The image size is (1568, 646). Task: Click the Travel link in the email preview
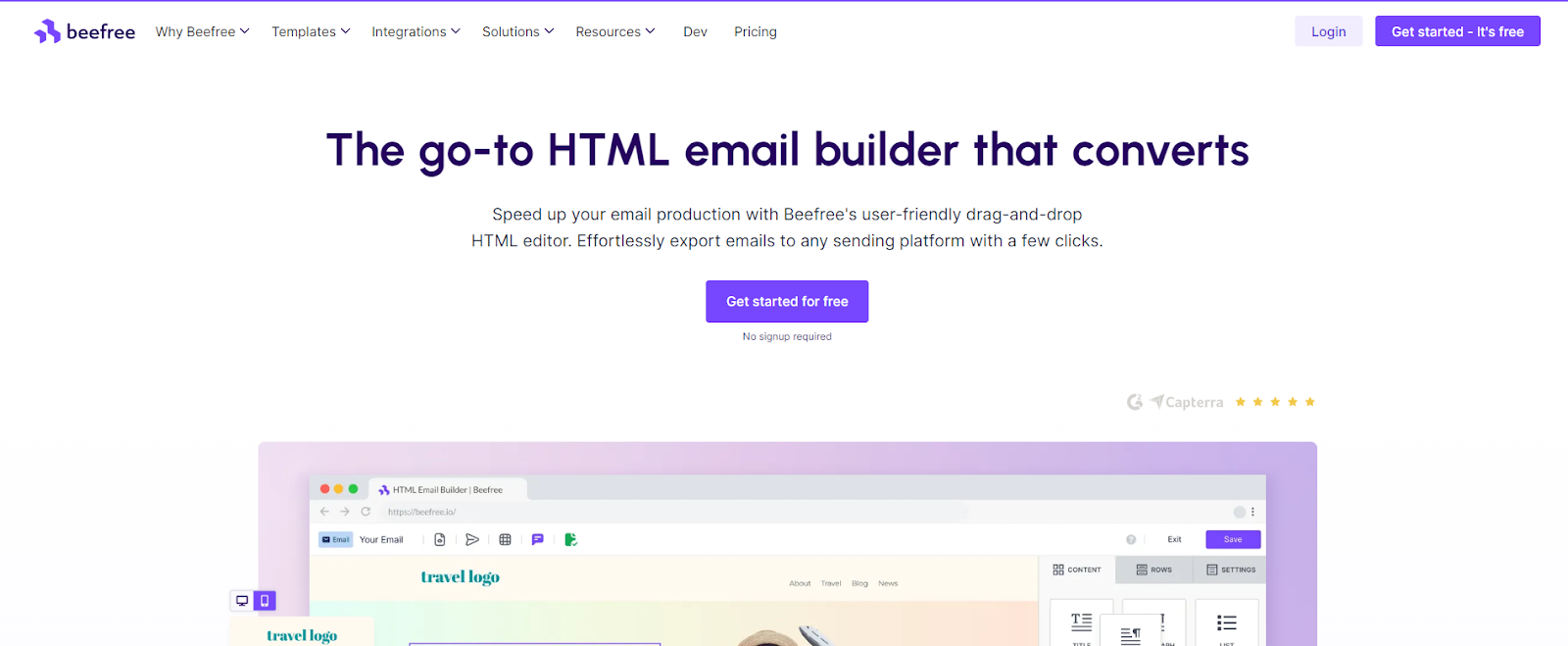[831, 583]
